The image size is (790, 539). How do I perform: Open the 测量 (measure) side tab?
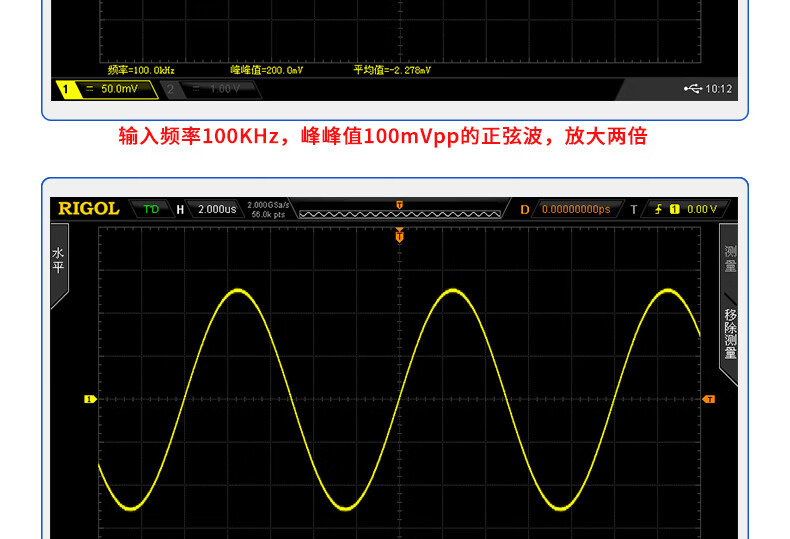tap(730, 259)
